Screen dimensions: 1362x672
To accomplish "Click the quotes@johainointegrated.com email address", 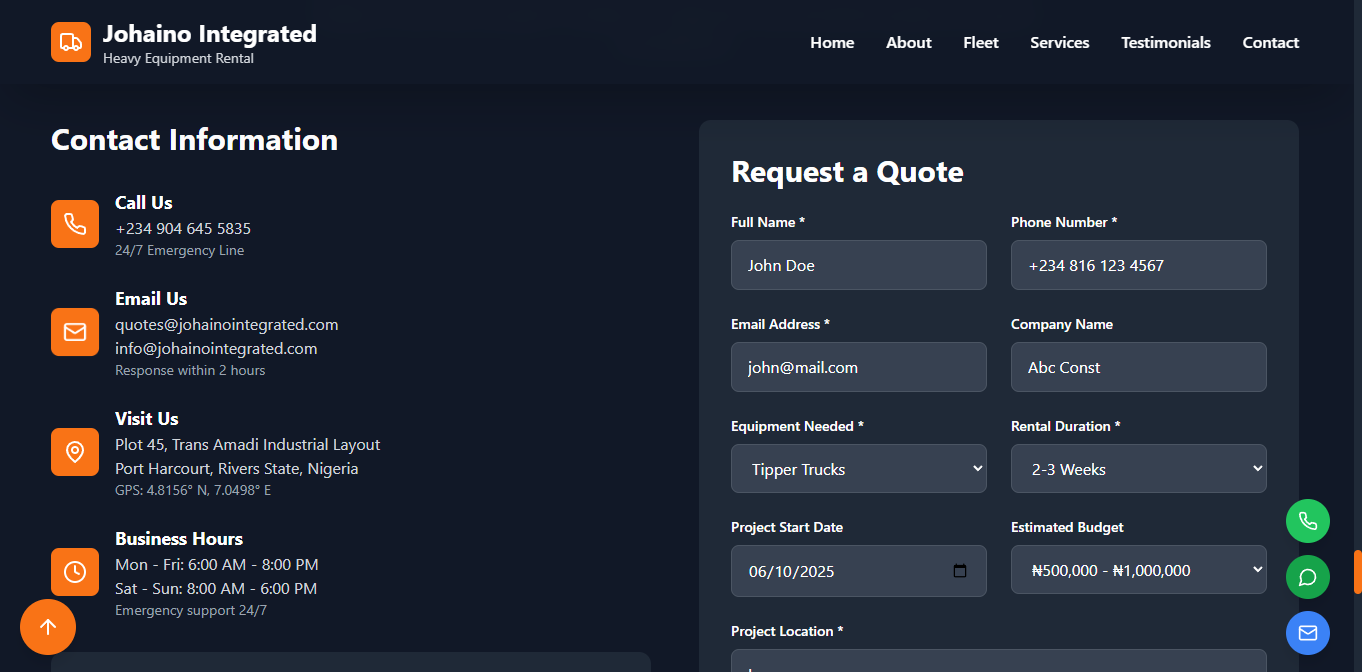I will (226, 324).
